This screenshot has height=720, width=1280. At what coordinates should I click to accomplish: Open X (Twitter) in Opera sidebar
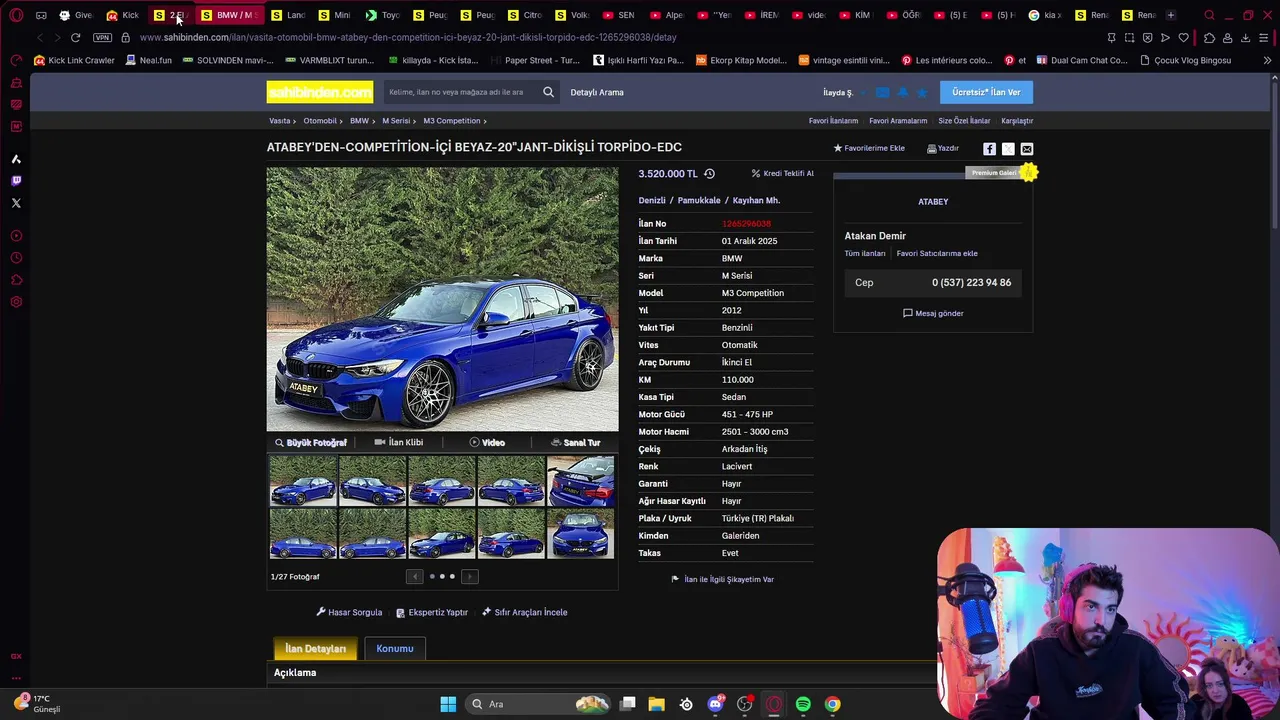tap(16, 203)
